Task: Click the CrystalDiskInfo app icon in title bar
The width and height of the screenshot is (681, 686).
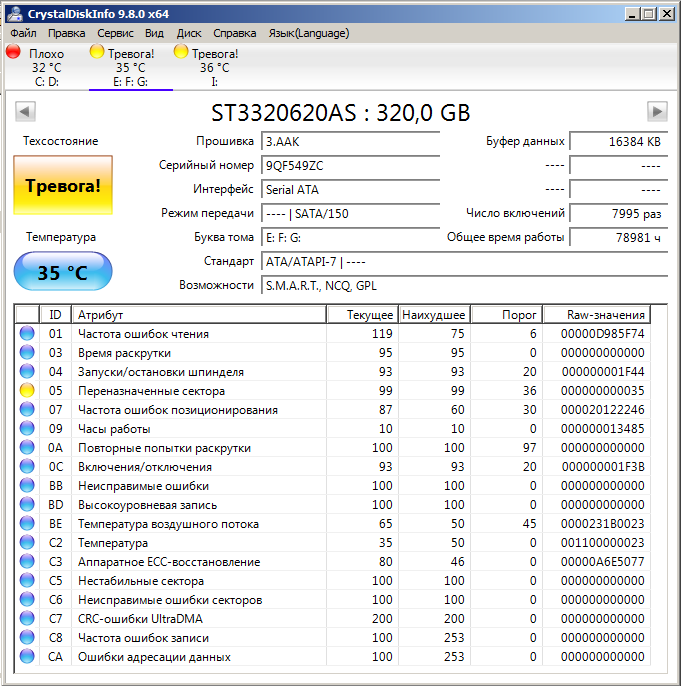Action: pos(14,14)
